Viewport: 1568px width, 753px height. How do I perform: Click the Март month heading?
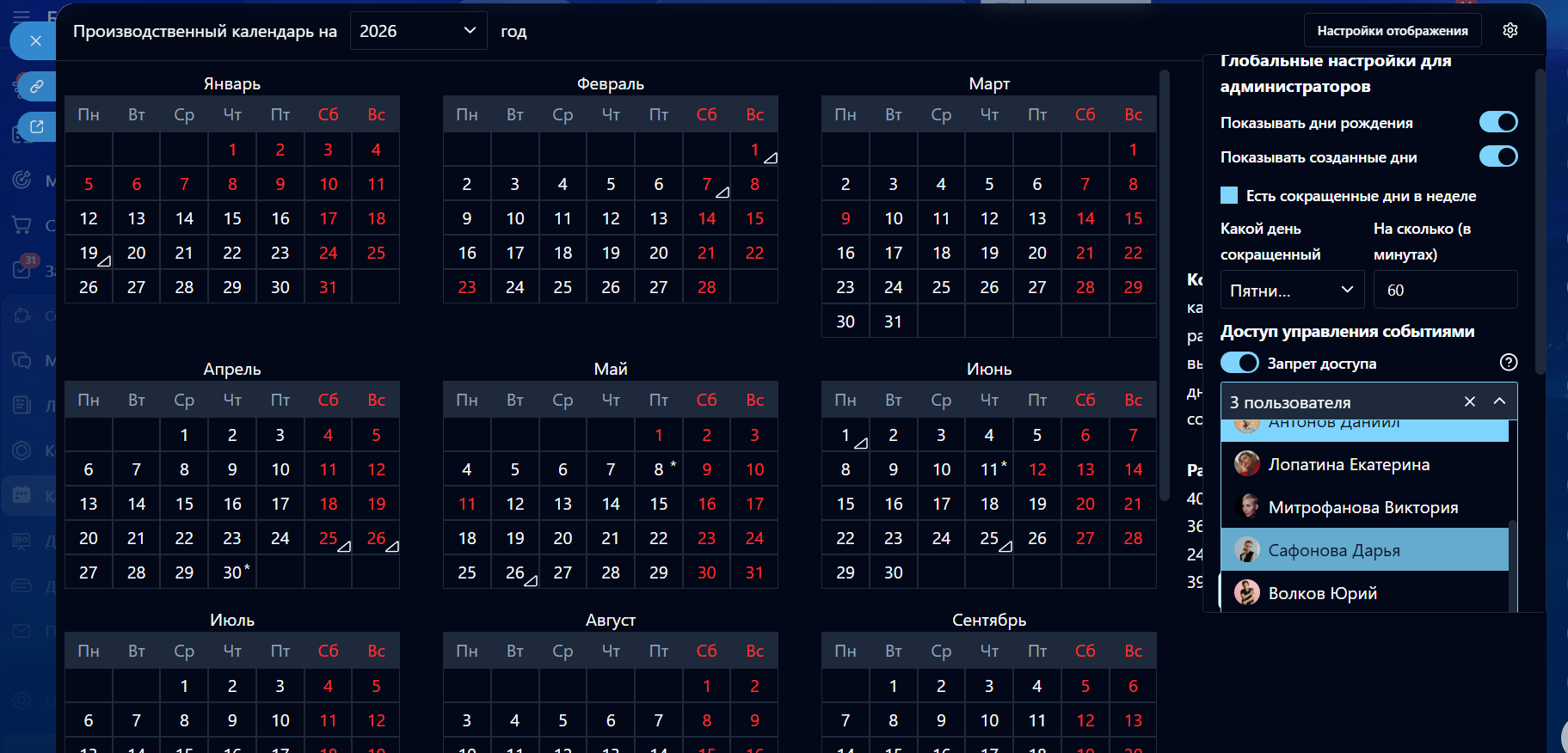(x=989, y=83)
